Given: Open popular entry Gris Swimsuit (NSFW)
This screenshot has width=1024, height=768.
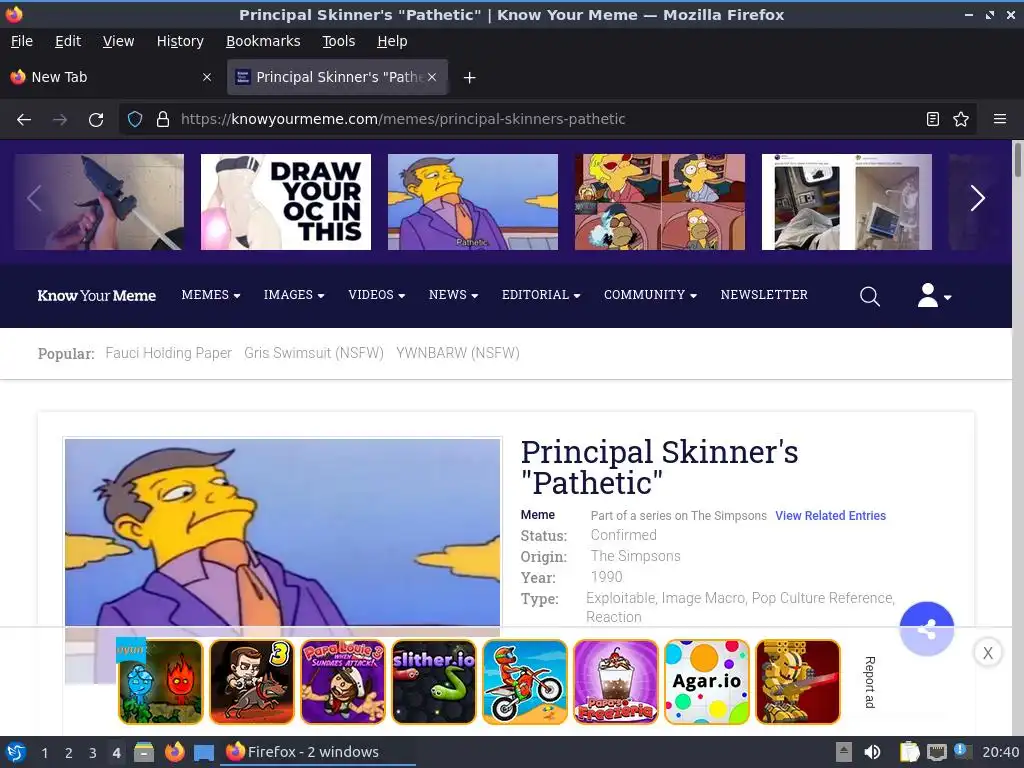Looking at the screenshot, I should [313, 353].
